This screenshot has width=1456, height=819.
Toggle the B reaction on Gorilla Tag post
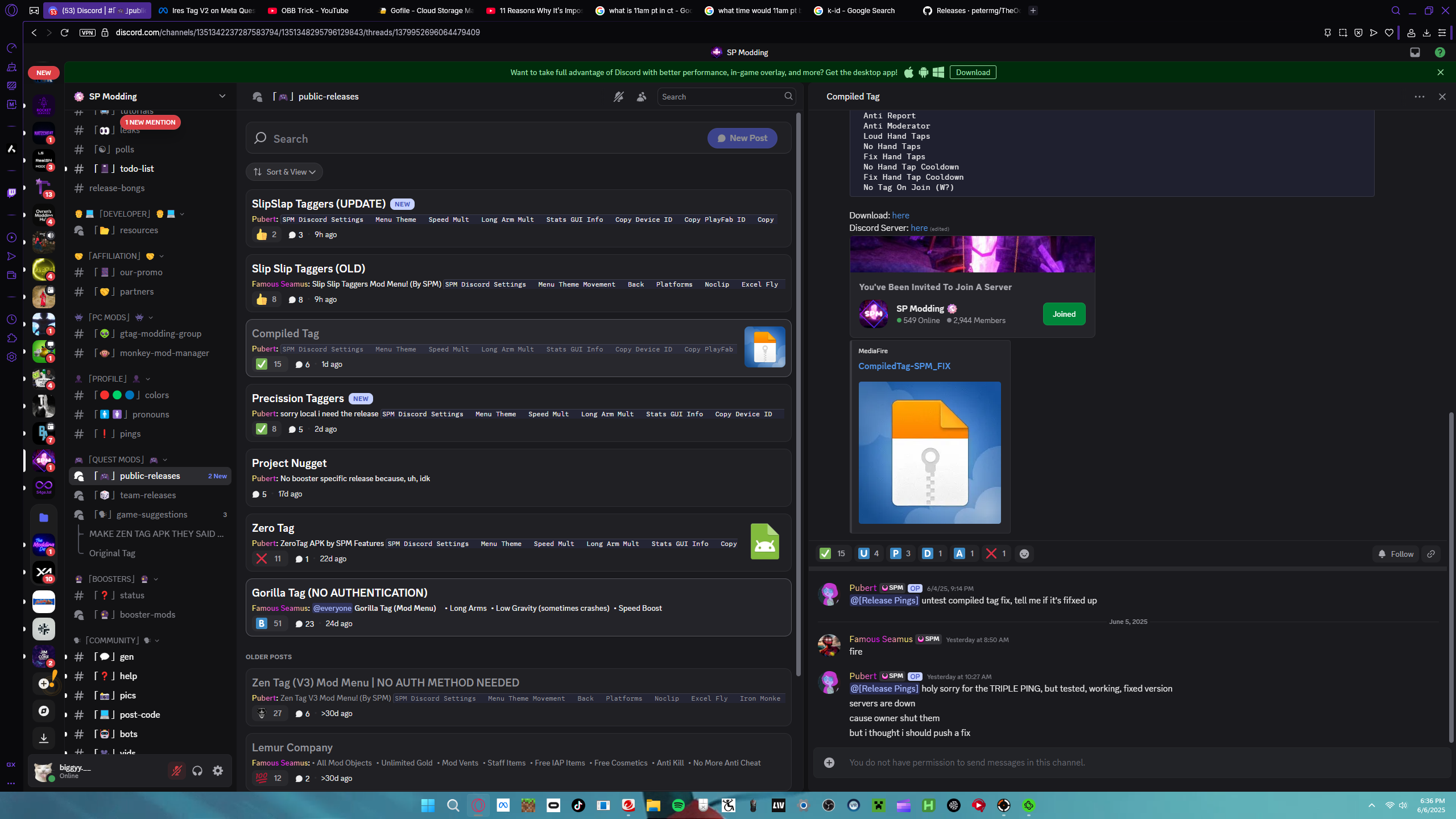tap(269, 624)
